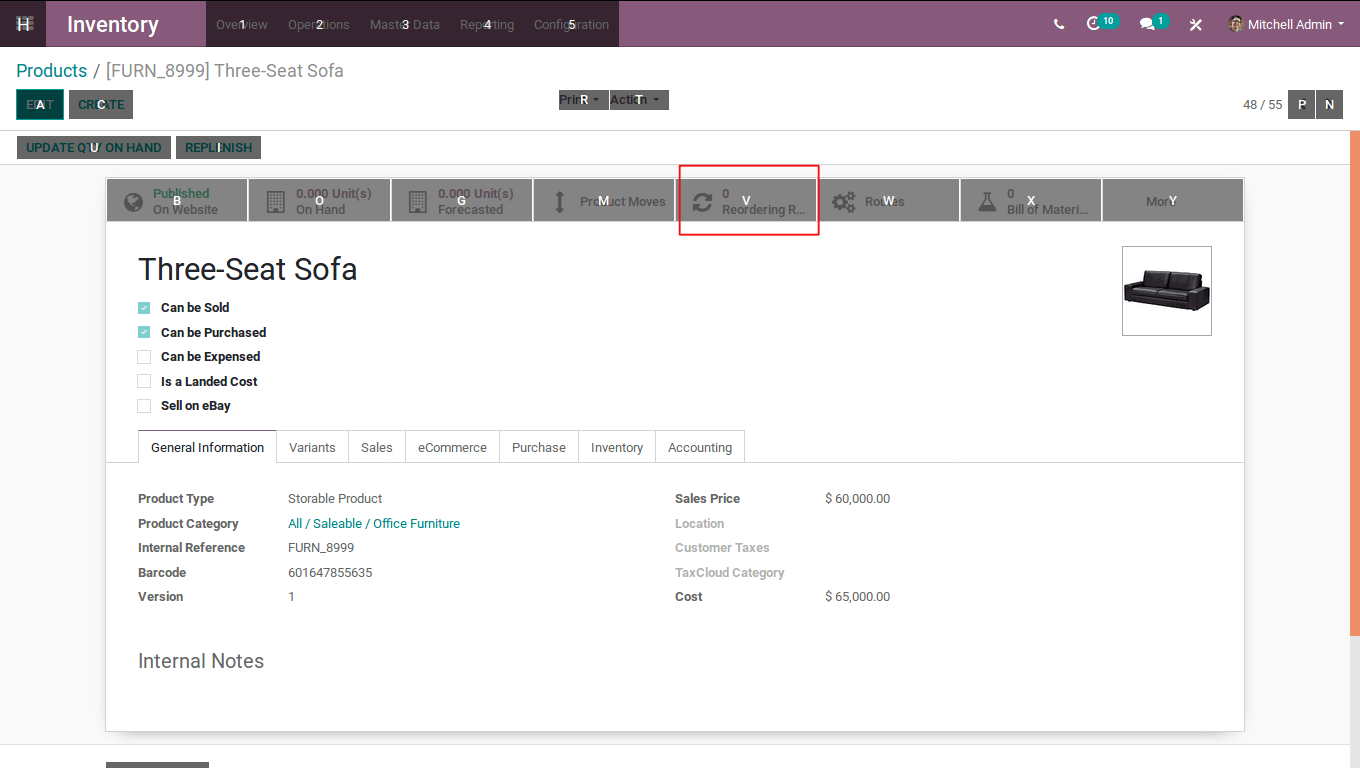Click the Storable Product type value

coord(335,498)
